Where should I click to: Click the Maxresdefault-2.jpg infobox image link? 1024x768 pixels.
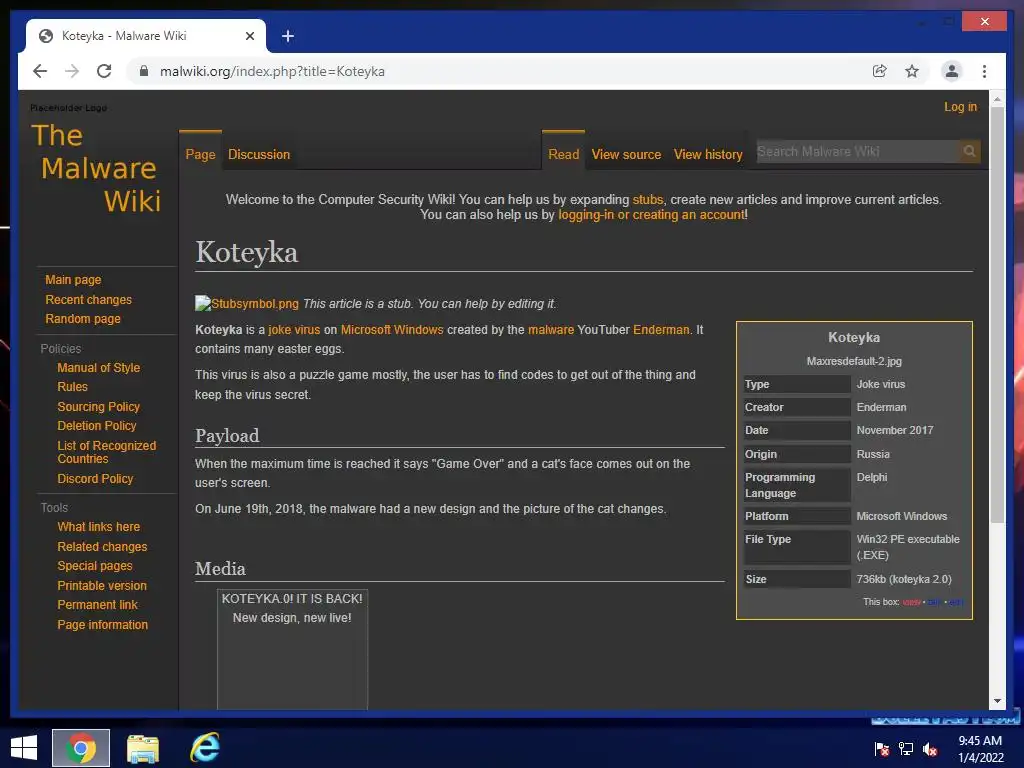(854, 361)
